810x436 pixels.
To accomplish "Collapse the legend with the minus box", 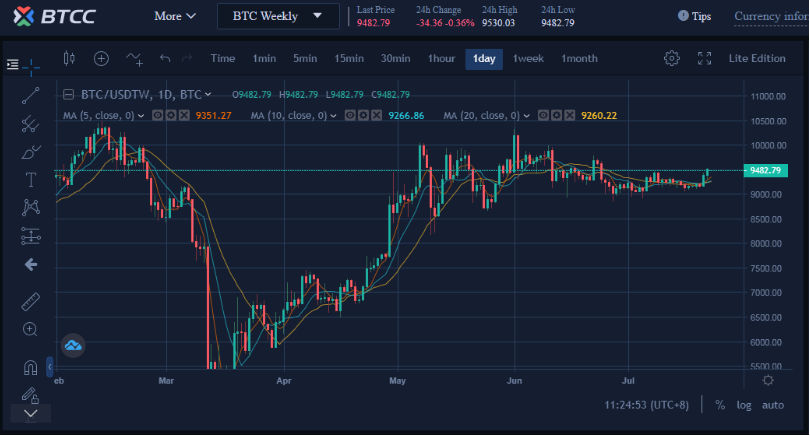I will point(68,95).
